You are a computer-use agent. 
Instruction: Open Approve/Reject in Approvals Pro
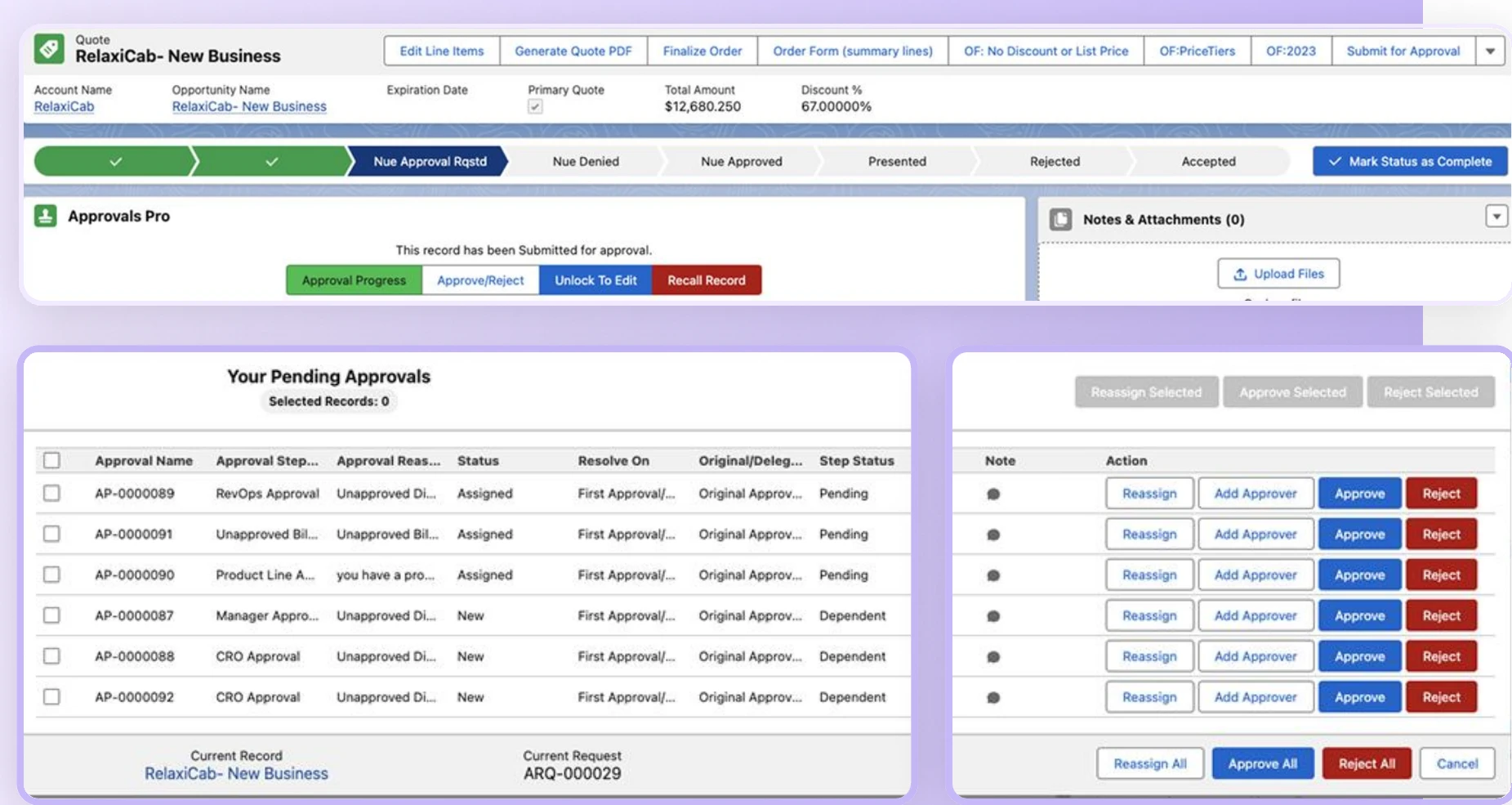(480, 280)
